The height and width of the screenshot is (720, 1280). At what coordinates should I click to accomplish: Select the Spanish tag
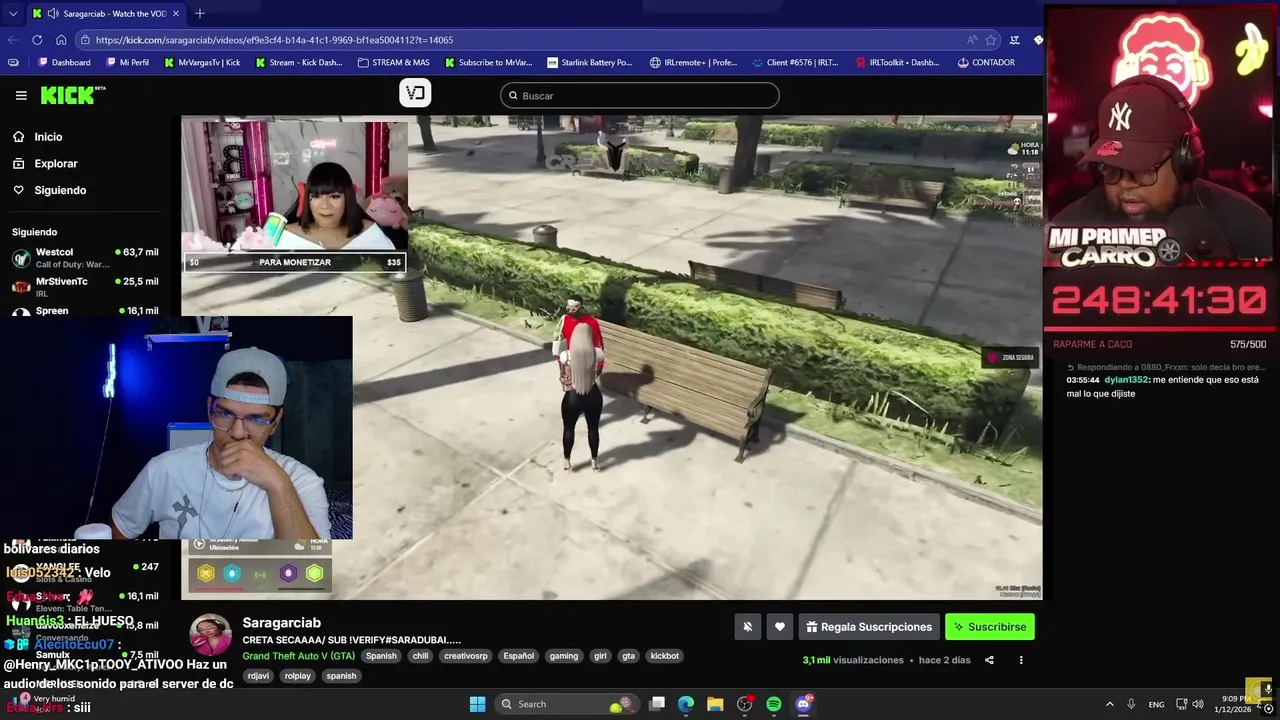tap(381, 656)
